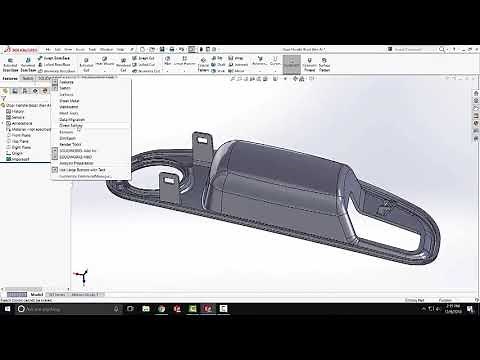Click the New document icon
This screenshot has width=480, height=360.
pos(142,49)
